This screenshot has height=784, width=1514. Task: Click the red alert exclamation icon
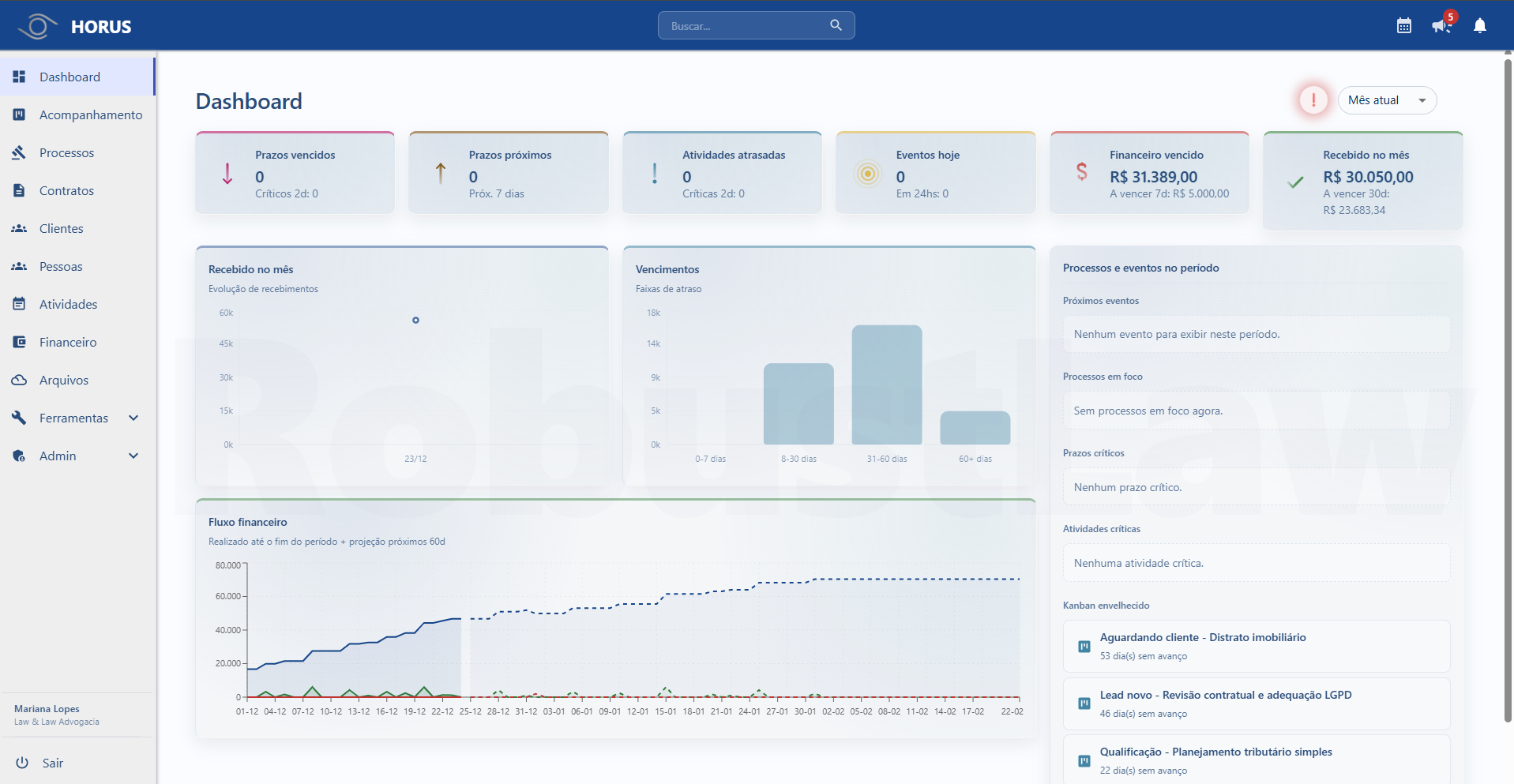tap(1313, 100)
